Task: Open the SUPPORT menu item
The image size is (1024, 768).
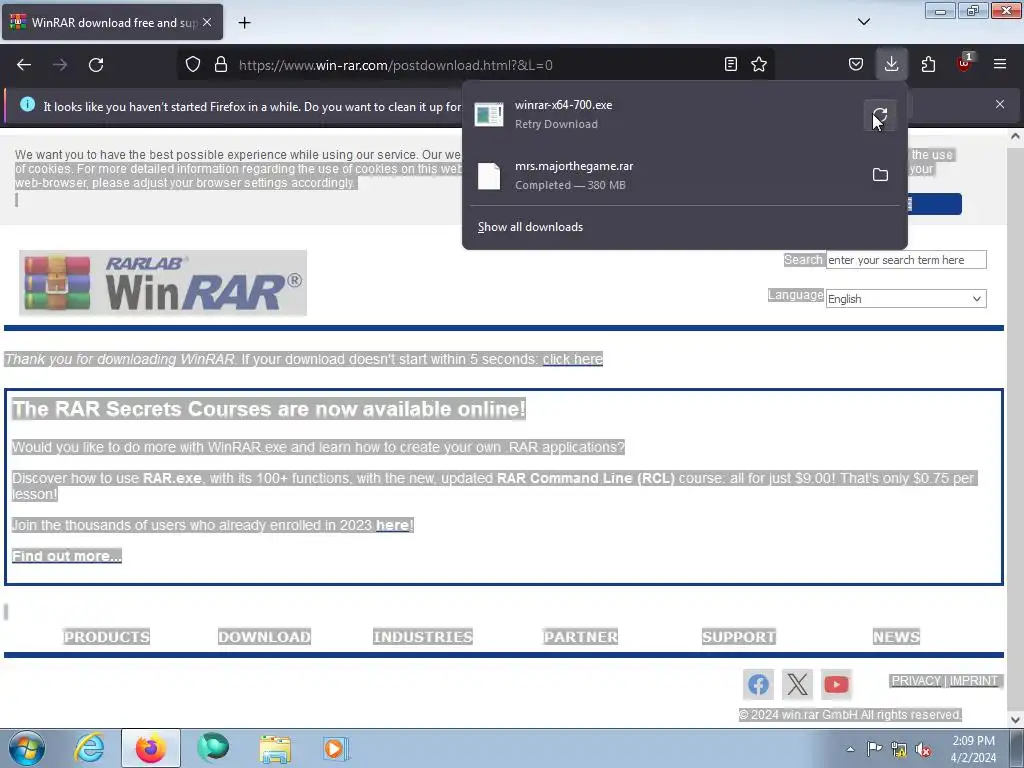Action: (739, 637)
